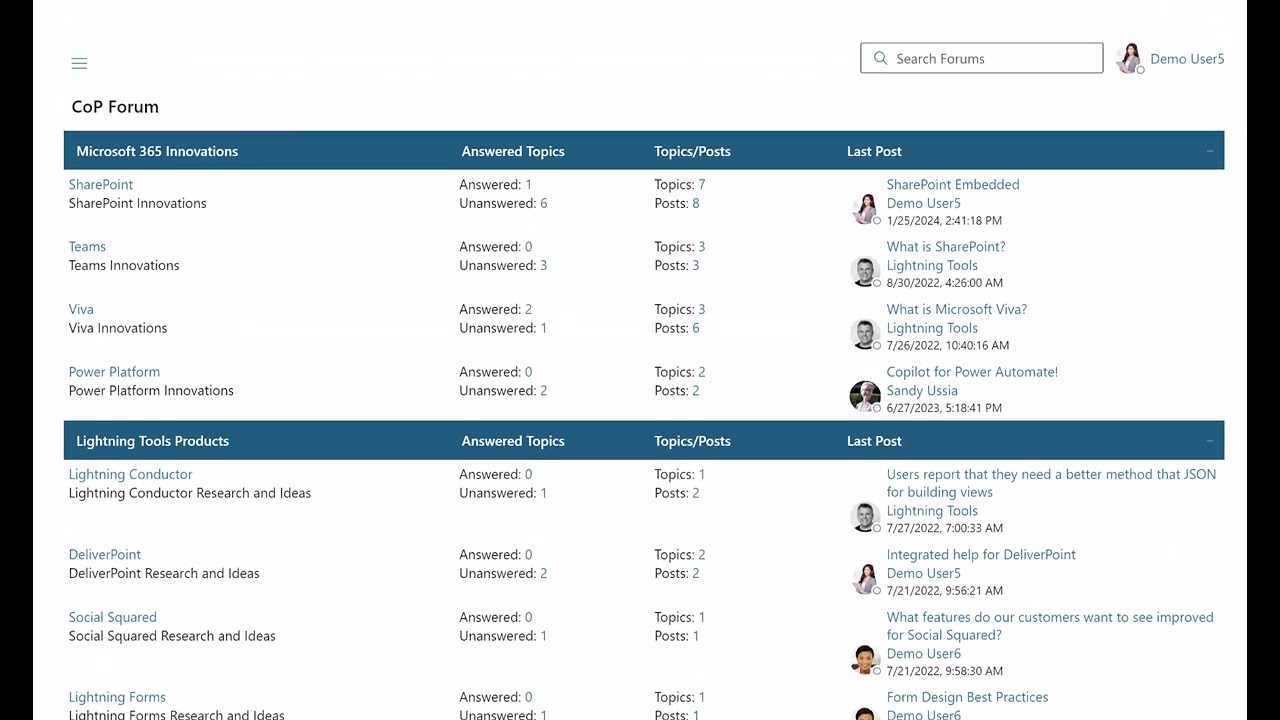Open the 'What is SharePoint?' post

click(x=946, y=246)
